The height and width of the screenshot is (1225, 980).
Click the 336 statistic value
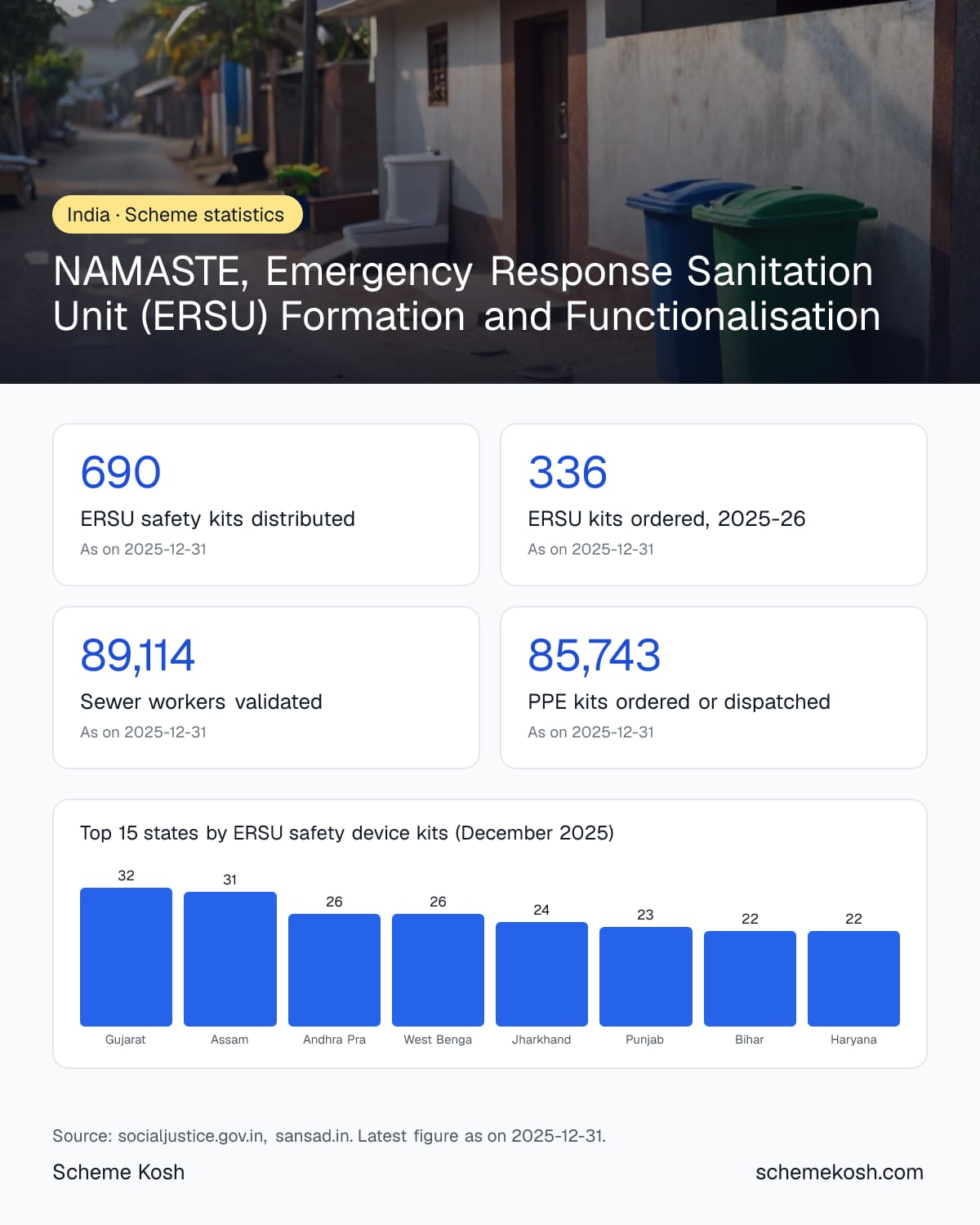pos(568,472)
